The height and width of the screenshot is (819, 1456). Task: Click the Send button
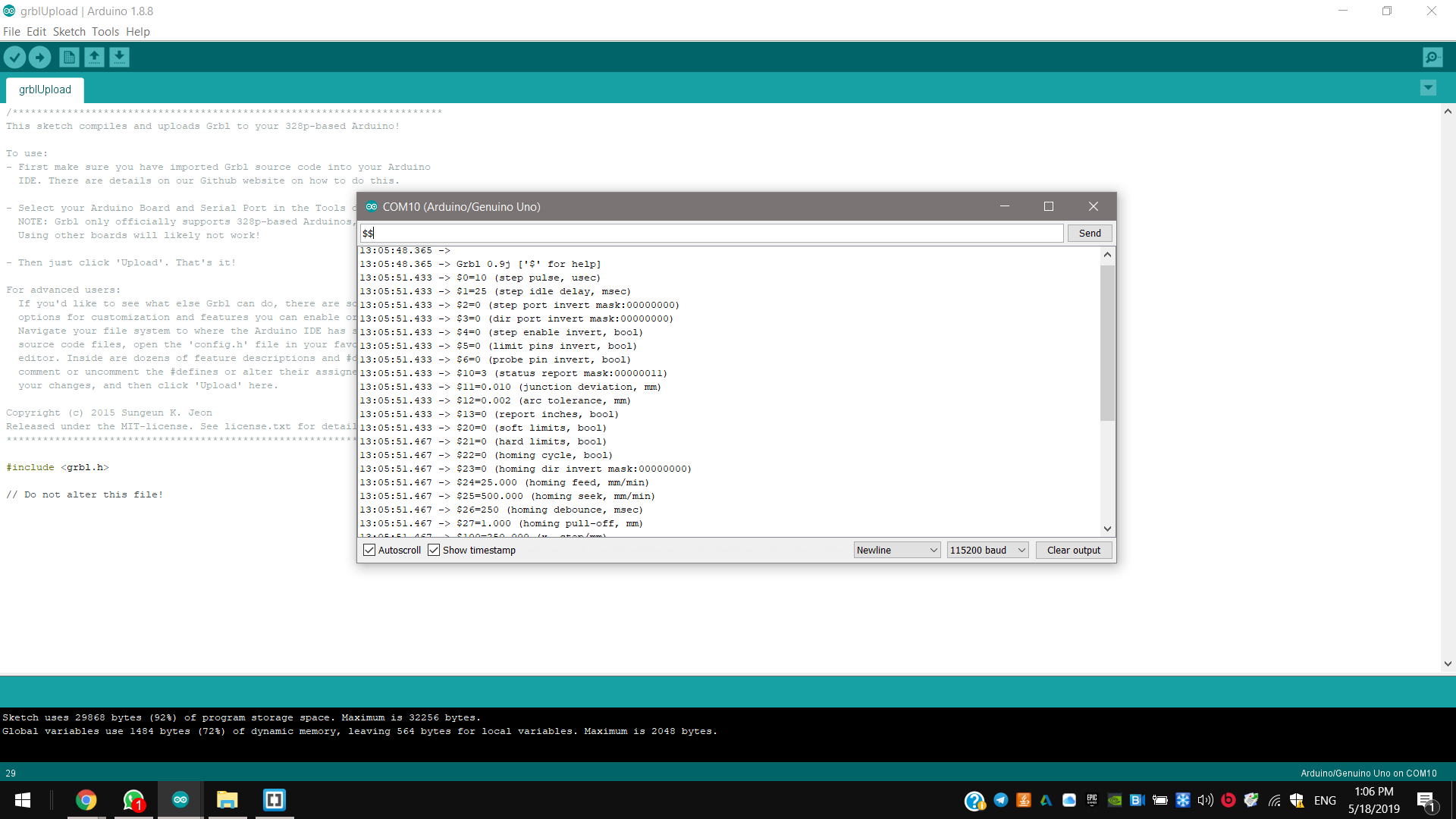tap(1090, 233)
